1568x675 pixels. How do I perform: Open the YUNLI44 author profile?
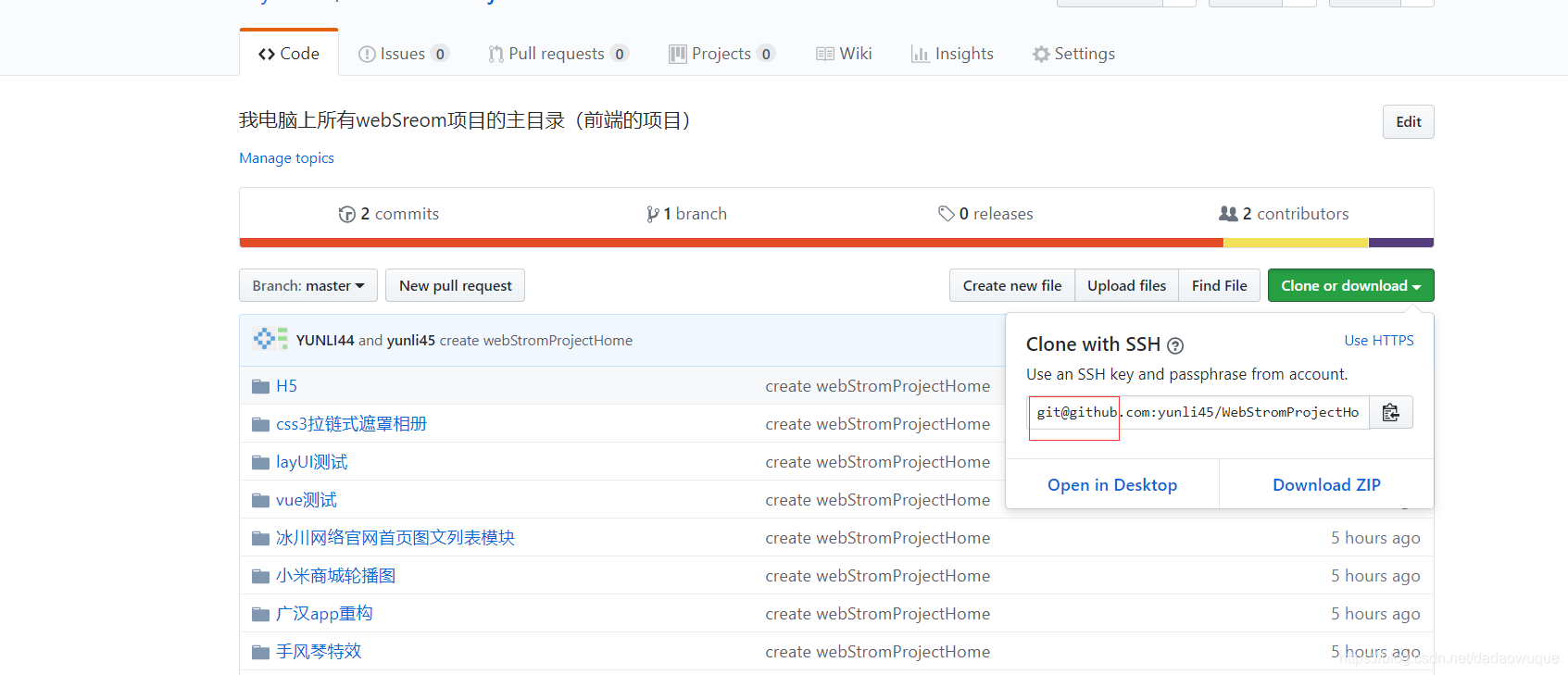(325, 340)
